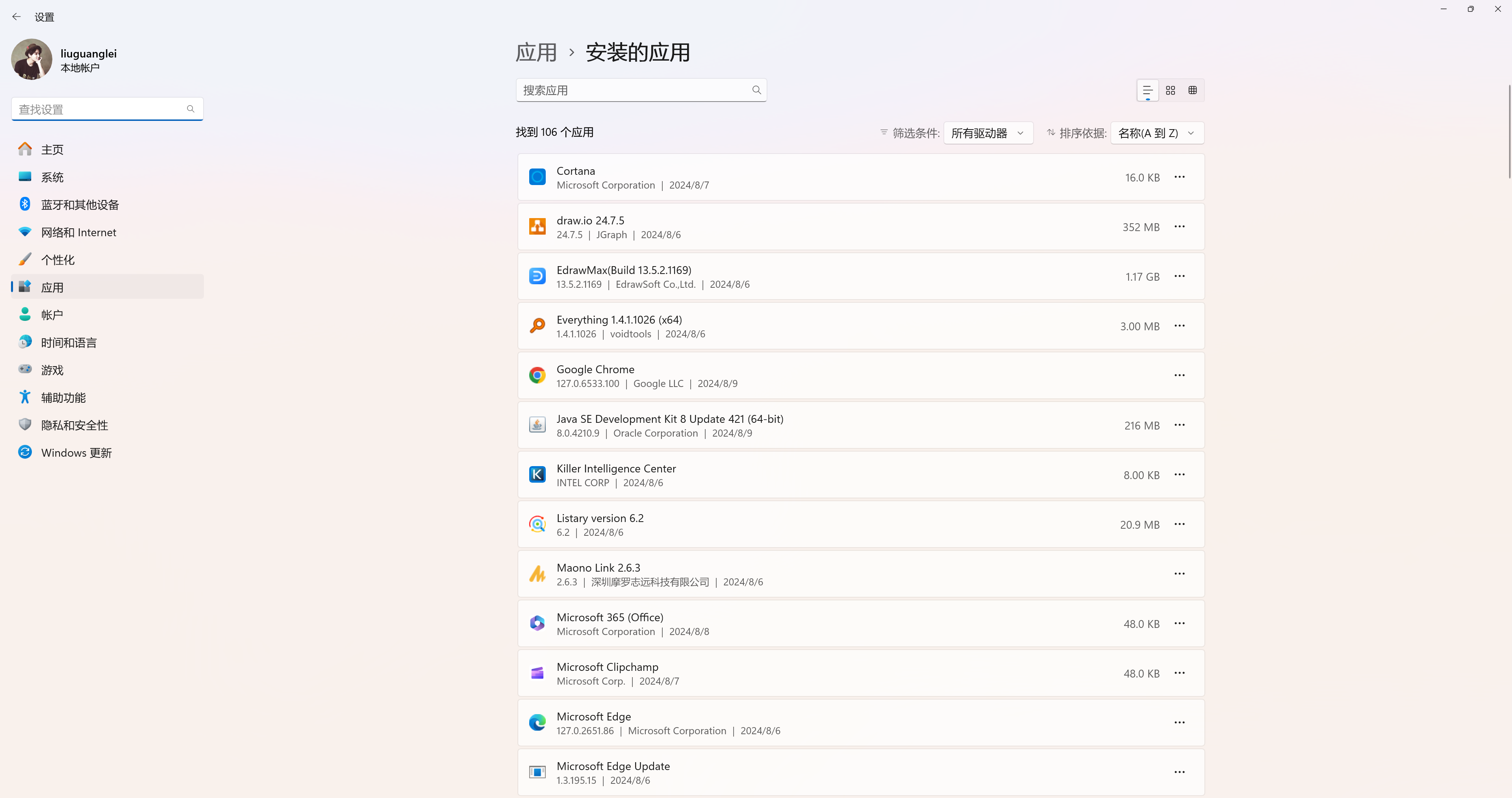Open more options menu for Cortana

click(1179, 177)
